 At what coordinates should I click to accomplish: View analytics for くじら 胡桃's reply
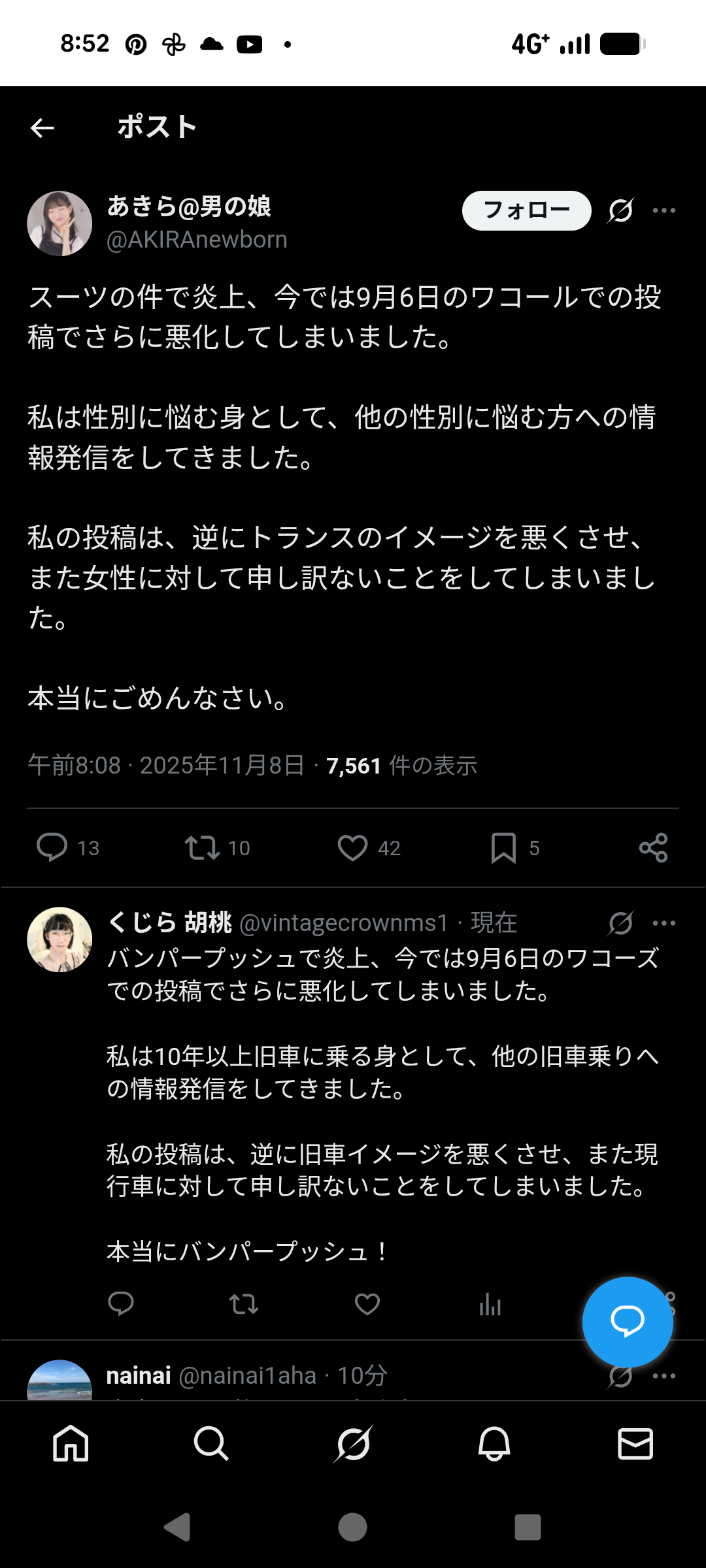(x=490, y=1304)
